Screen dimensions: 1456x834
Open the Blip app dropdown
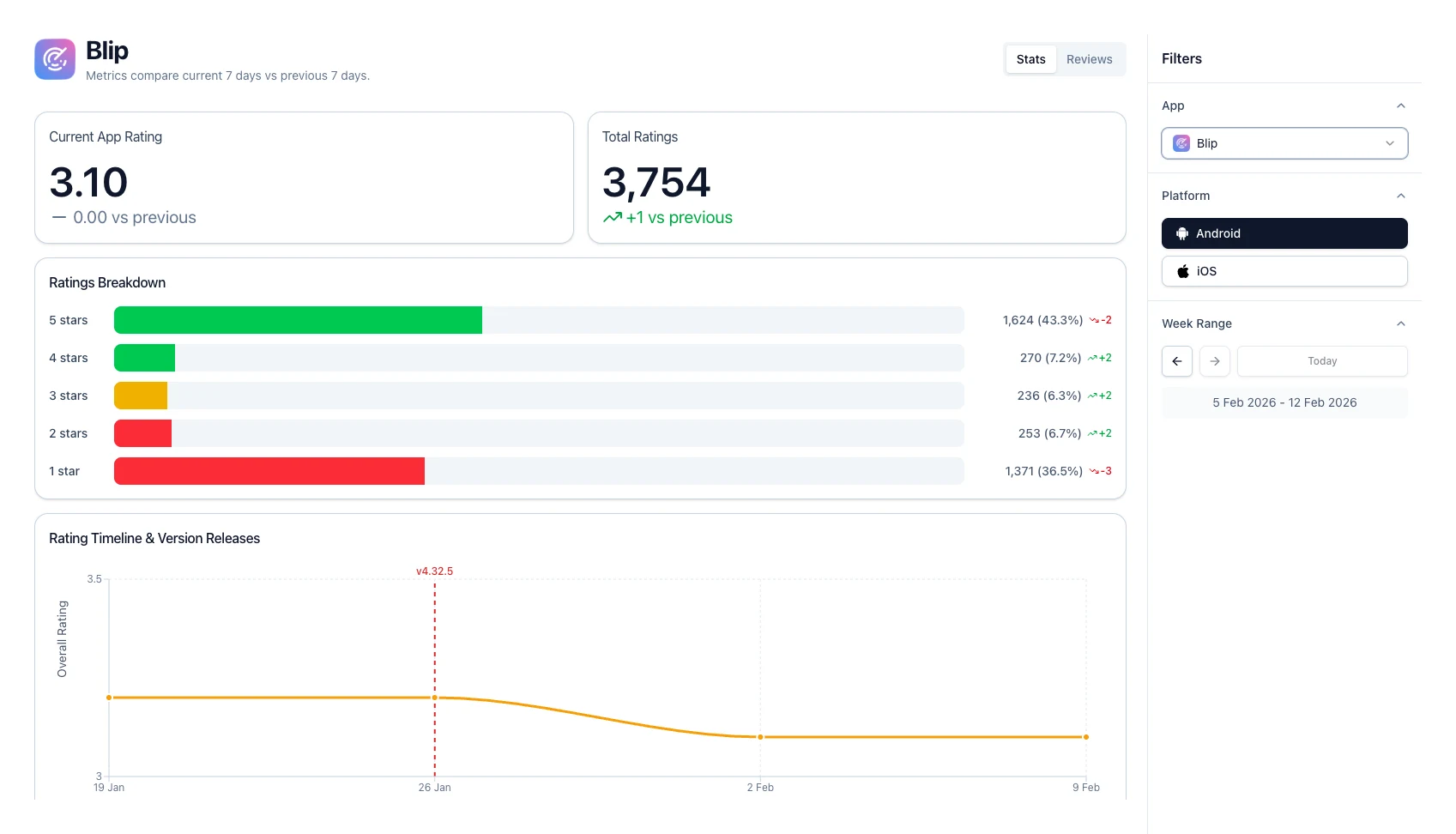(1284, 143)
